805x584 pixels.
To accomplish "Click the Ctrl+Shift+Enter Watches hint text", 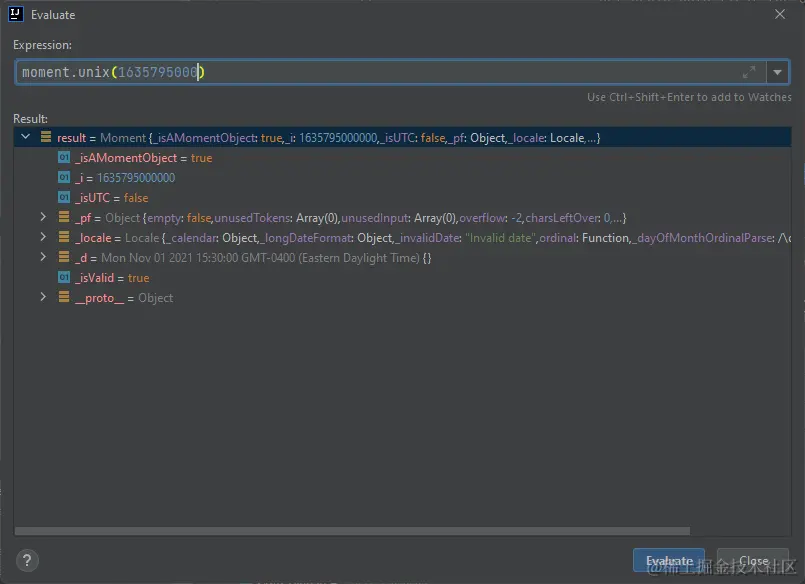I will click(x=689, y=97).
